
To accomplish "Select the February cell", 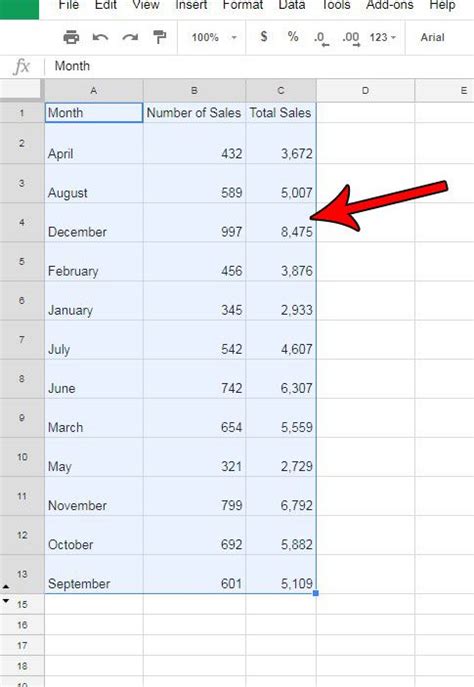I will [x=94, y=262].
